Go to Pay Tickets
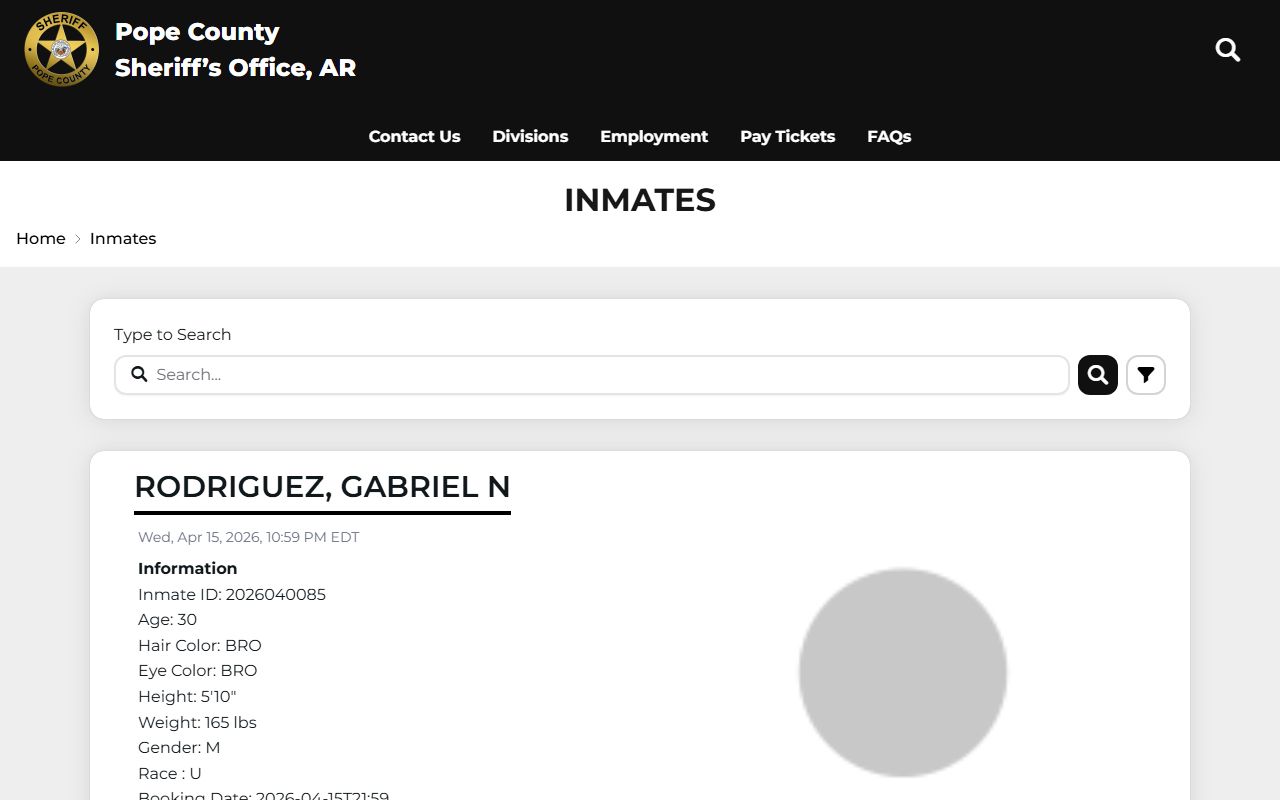 787,137
